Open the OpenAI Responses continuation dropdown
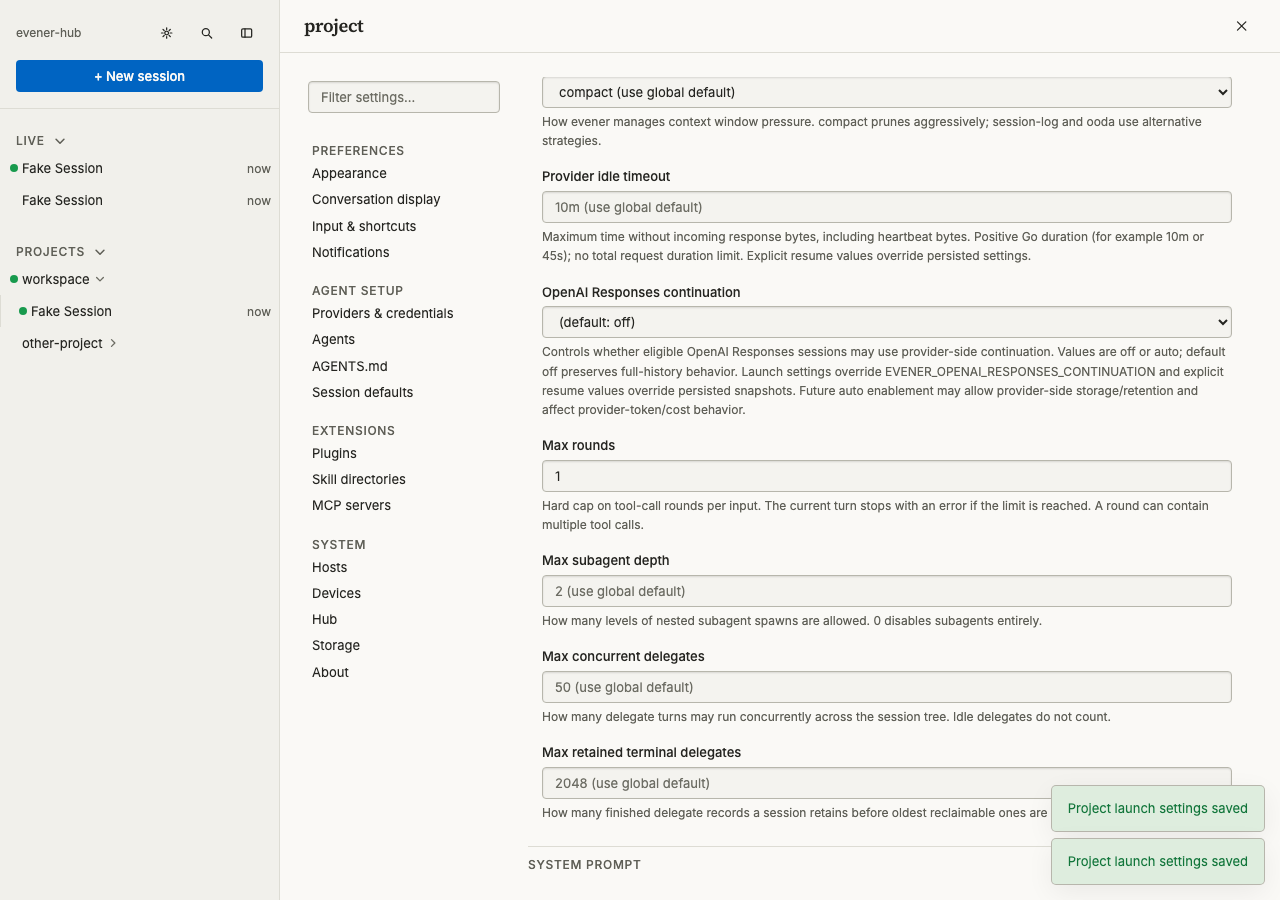 886,322
